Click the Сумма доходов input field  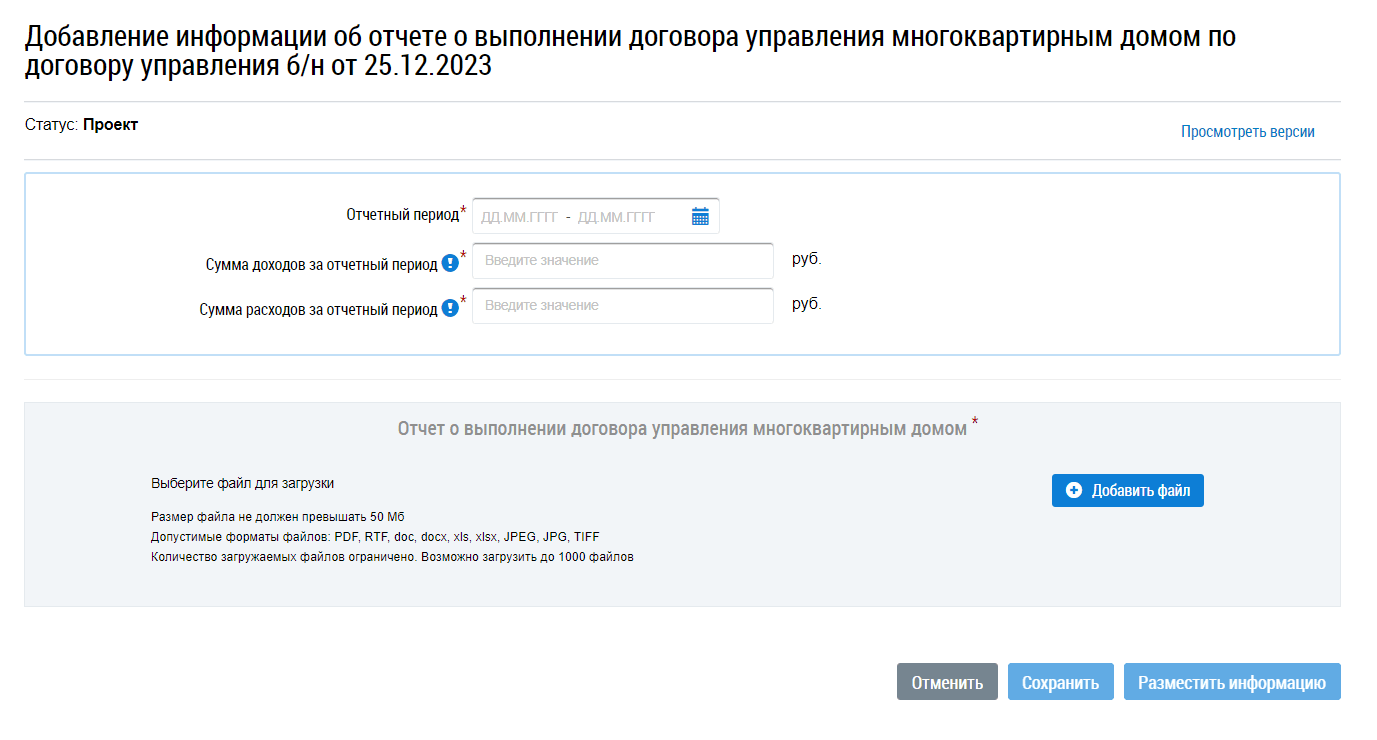622,261
